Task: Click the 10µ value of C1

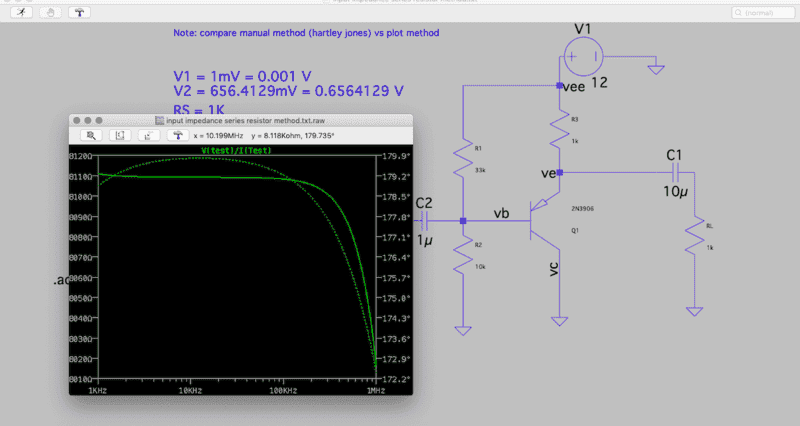Action: point(675,192)
